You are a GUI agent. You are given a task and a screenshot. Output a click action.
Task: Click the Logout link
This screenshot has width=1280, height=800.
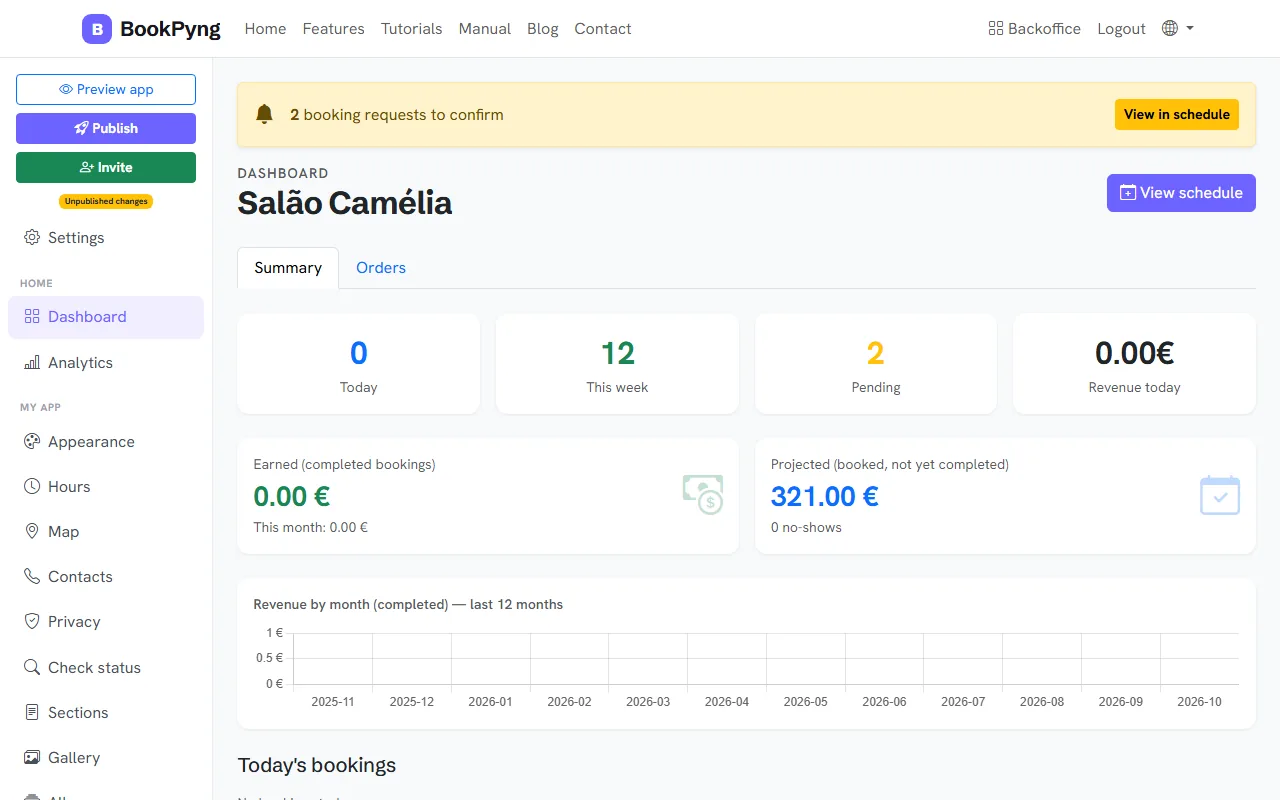pos(1121,29)
